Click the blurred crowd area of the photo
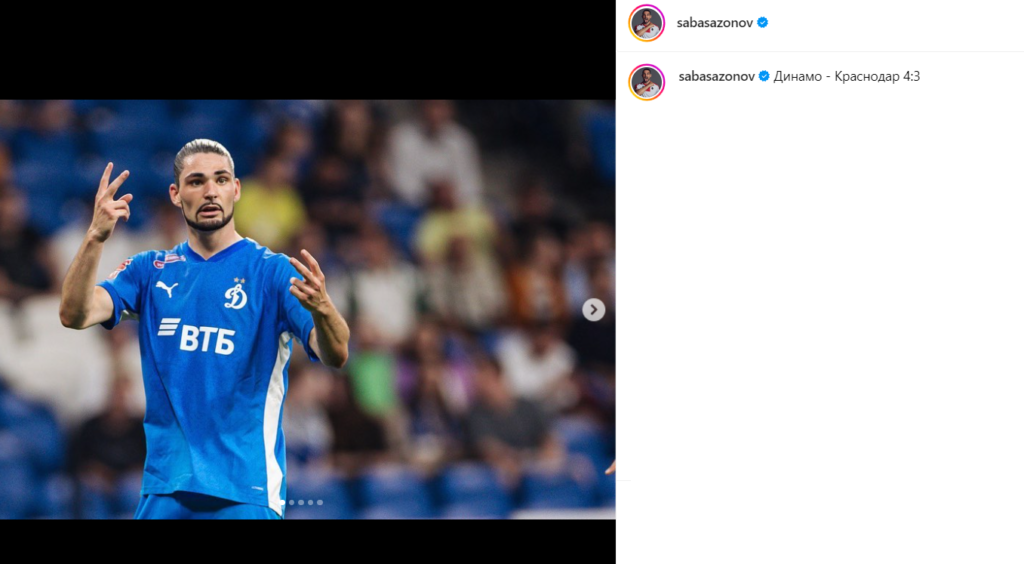This screenshot has width=1024, height=564. (457, 261)
